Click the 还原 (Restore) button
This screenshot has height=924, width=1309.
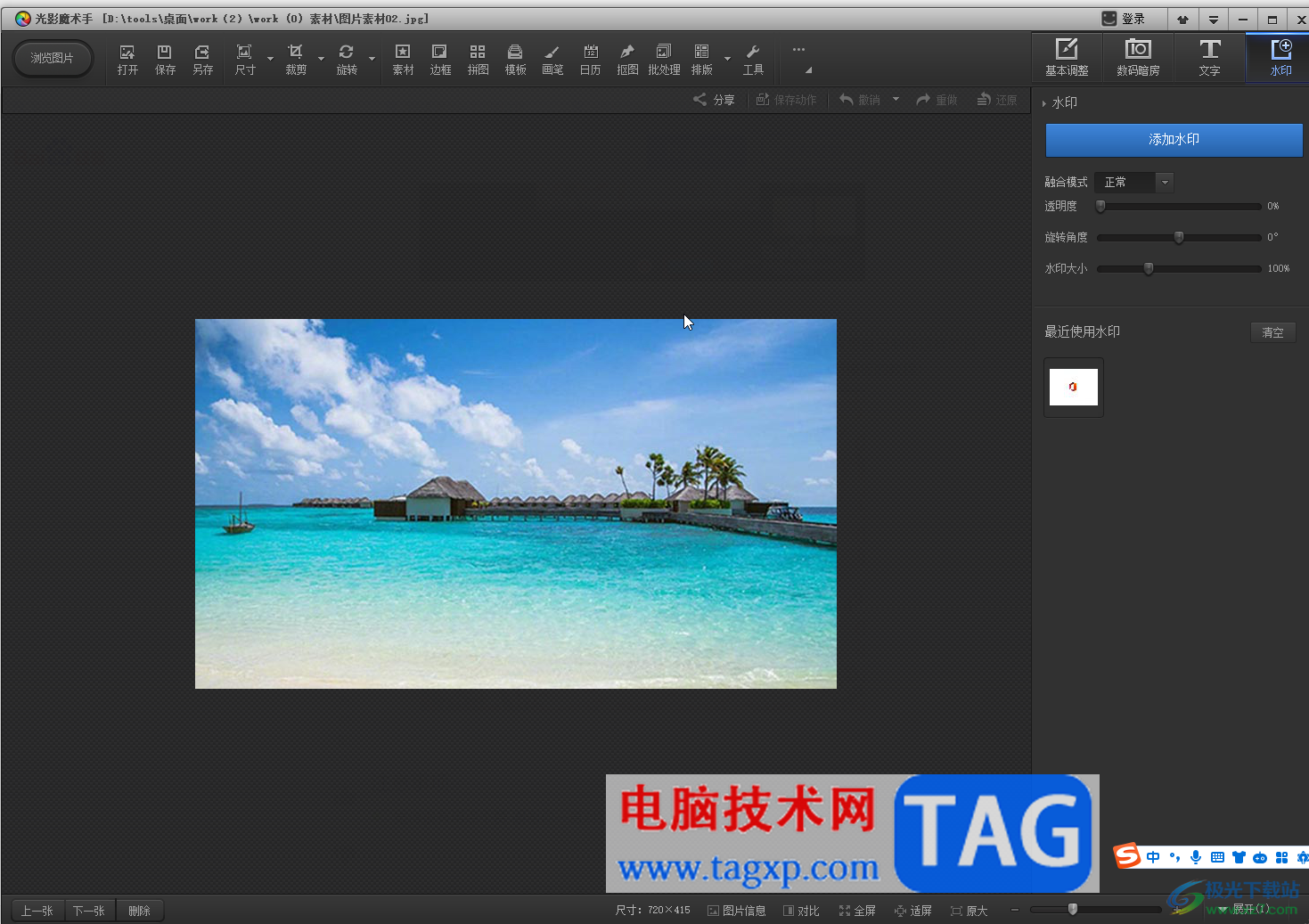pyautogui.click(x=997, y=100)
